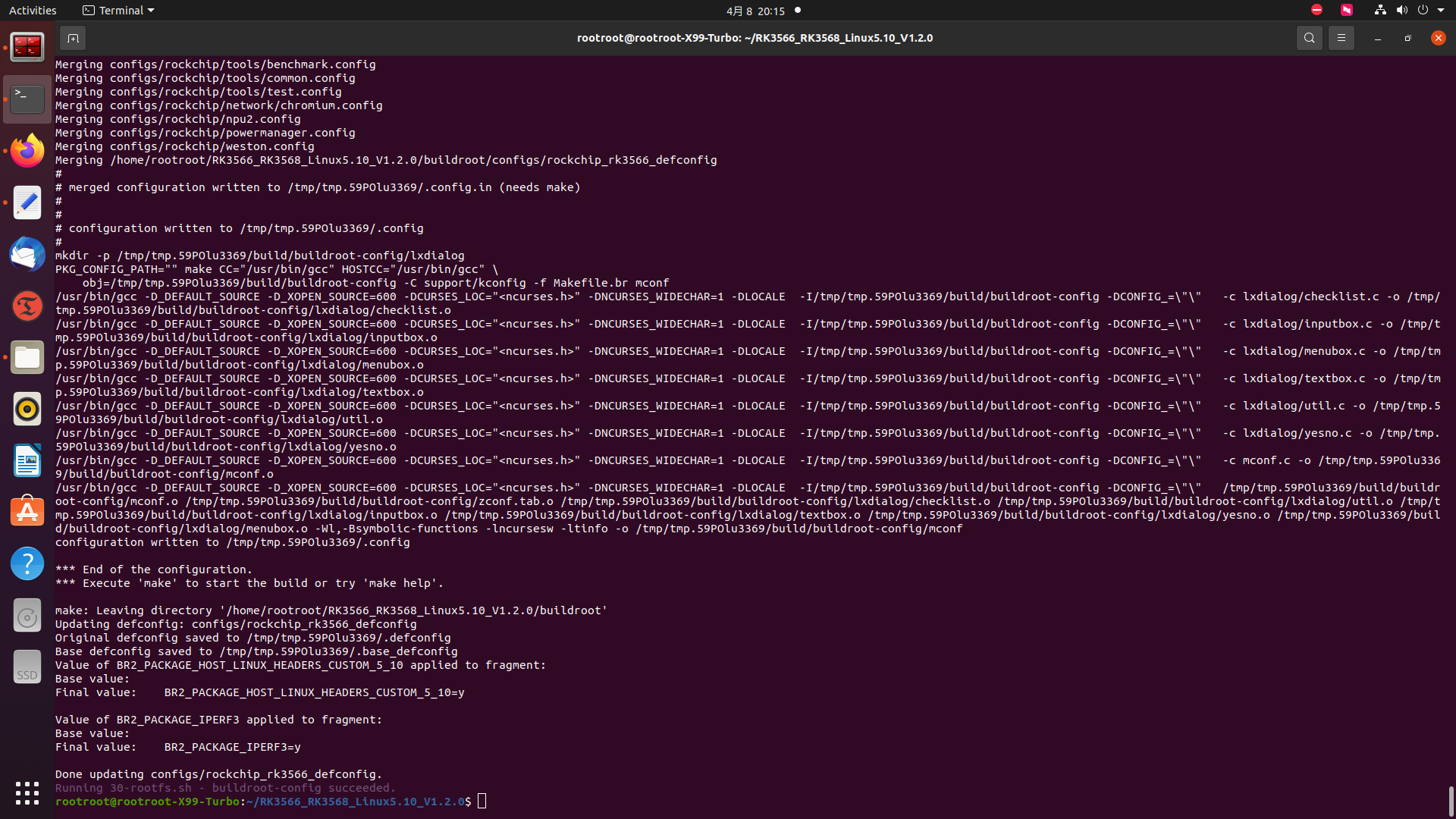This screenshot has height=819, width=1456.
Task: Open the Files manager from the dock
Action: pyautogui.click(x=27, y=357)
